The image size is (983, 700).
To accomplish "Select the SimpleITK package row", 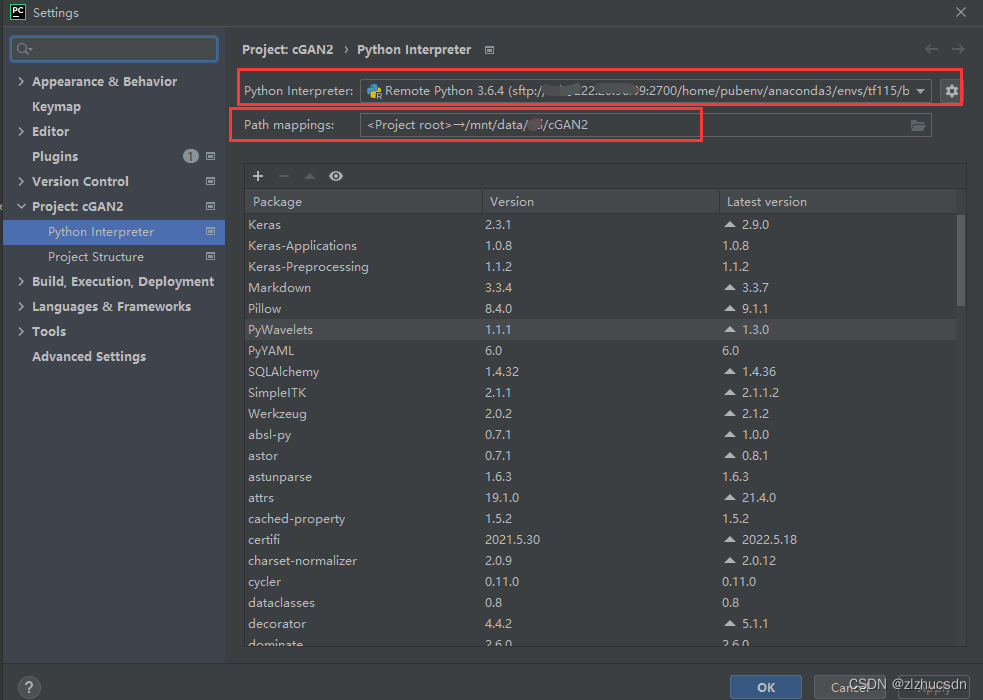I will (600, 392).
